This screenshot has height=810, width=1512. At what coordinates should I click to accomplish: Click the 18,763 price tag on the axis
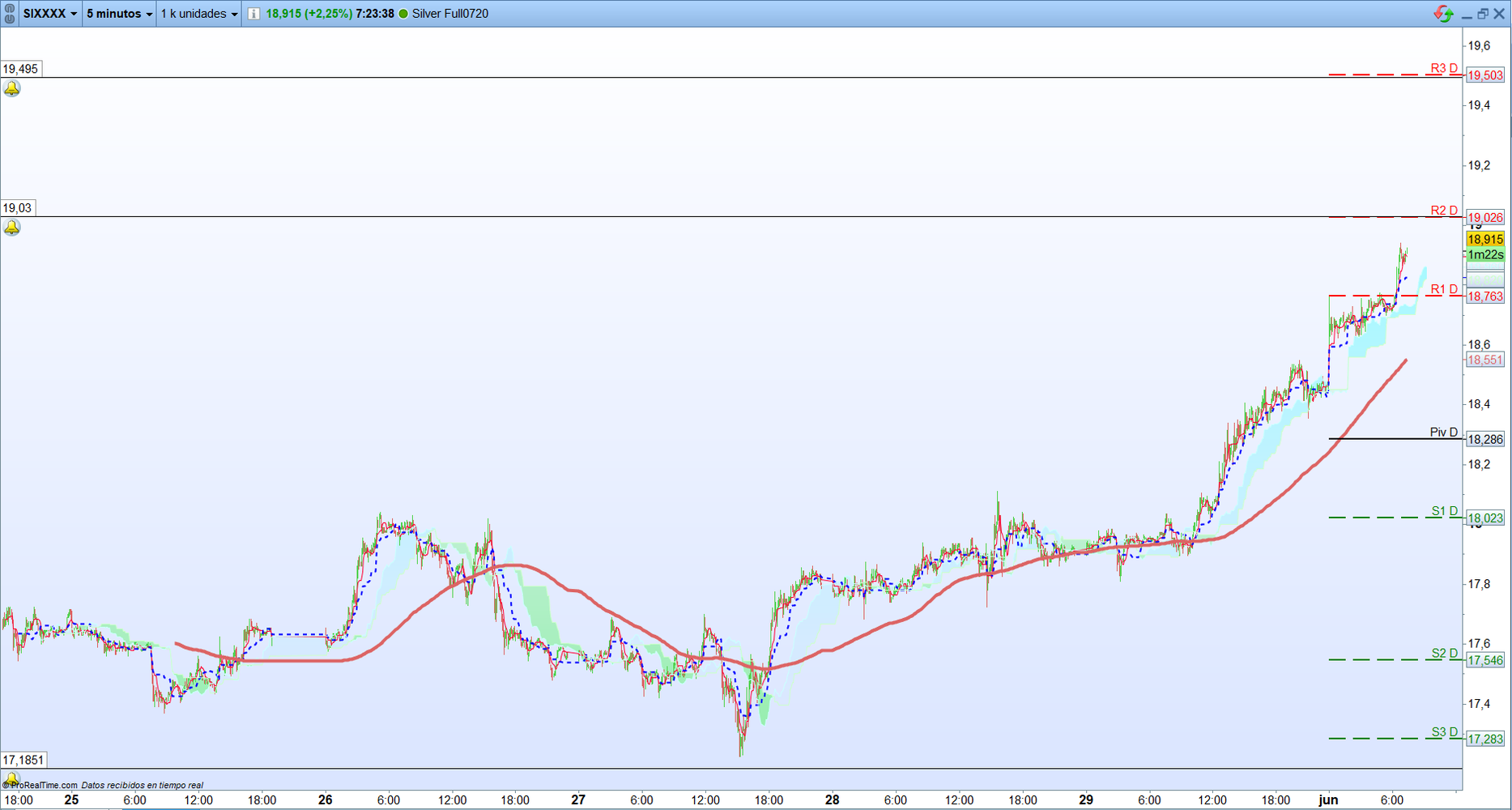(1485, 296)
